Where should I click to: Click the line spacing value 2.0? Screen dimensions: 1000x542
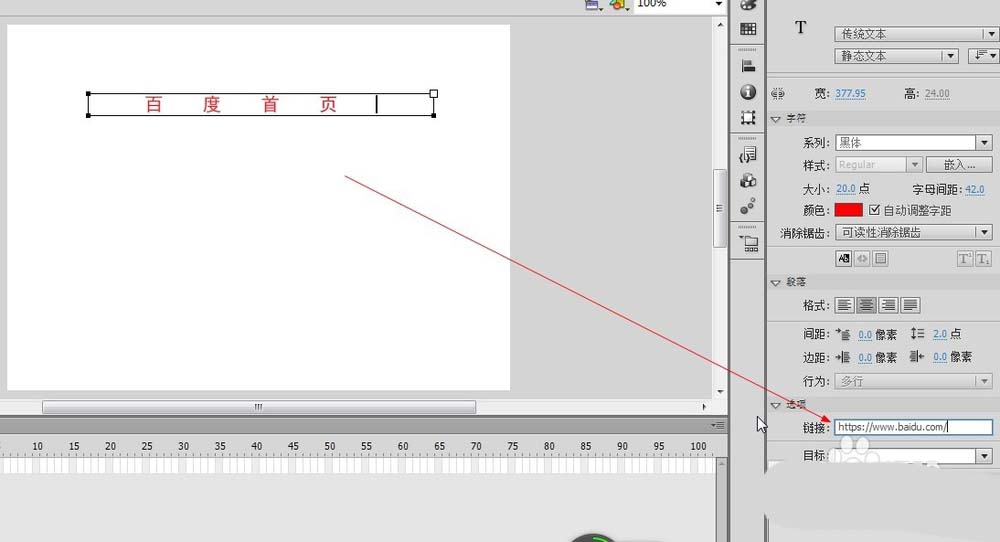(x=939, y=333)
